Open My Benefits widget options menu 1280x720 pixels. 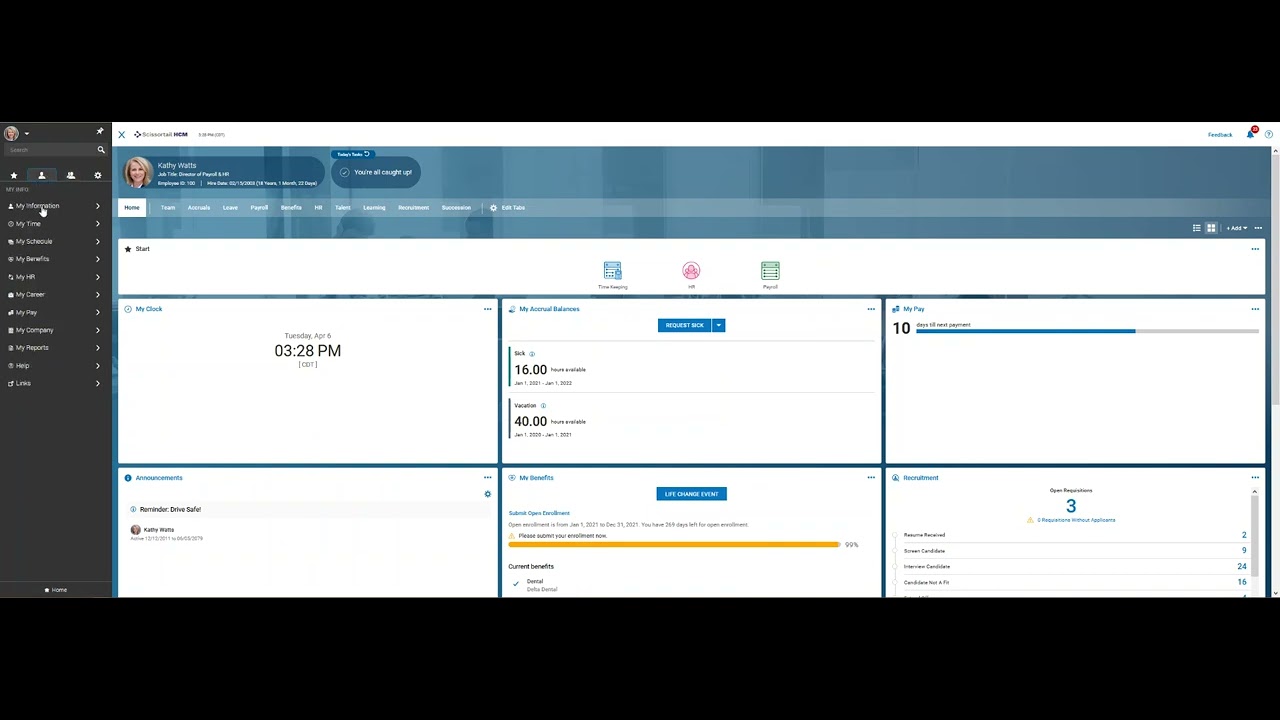(871, 478)
